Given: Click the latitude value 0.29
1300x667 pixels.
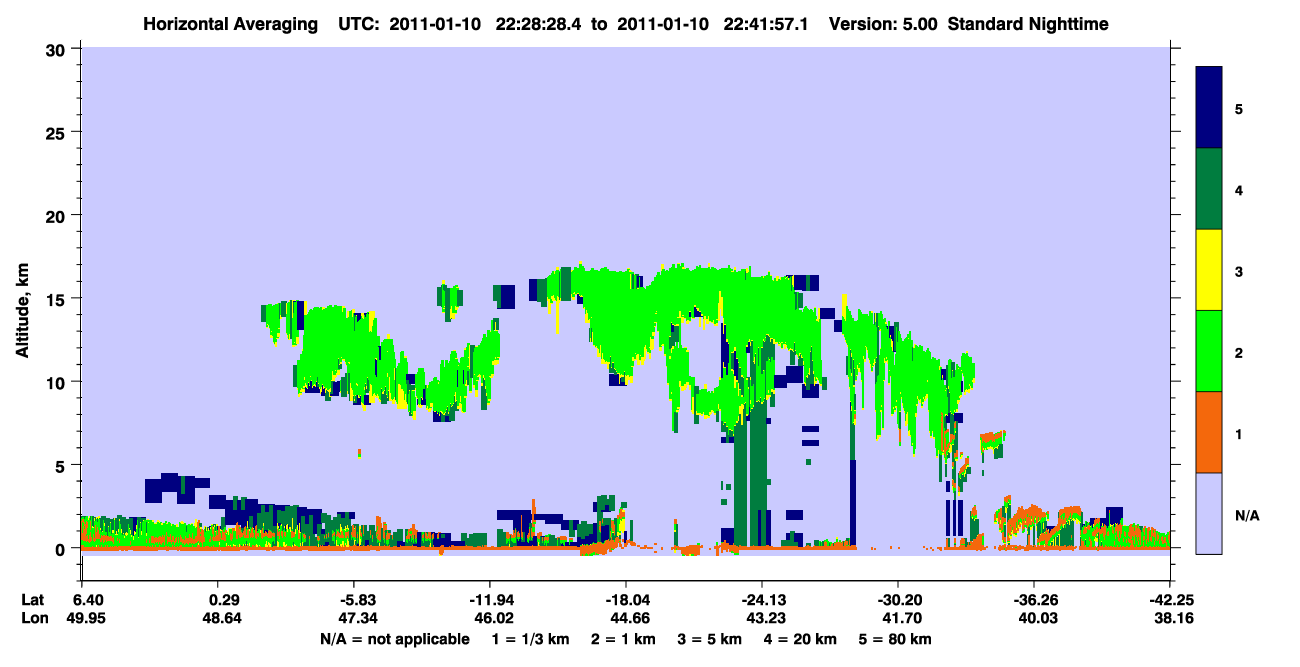Looking at the screenshot, I should [x=224, y=600].
